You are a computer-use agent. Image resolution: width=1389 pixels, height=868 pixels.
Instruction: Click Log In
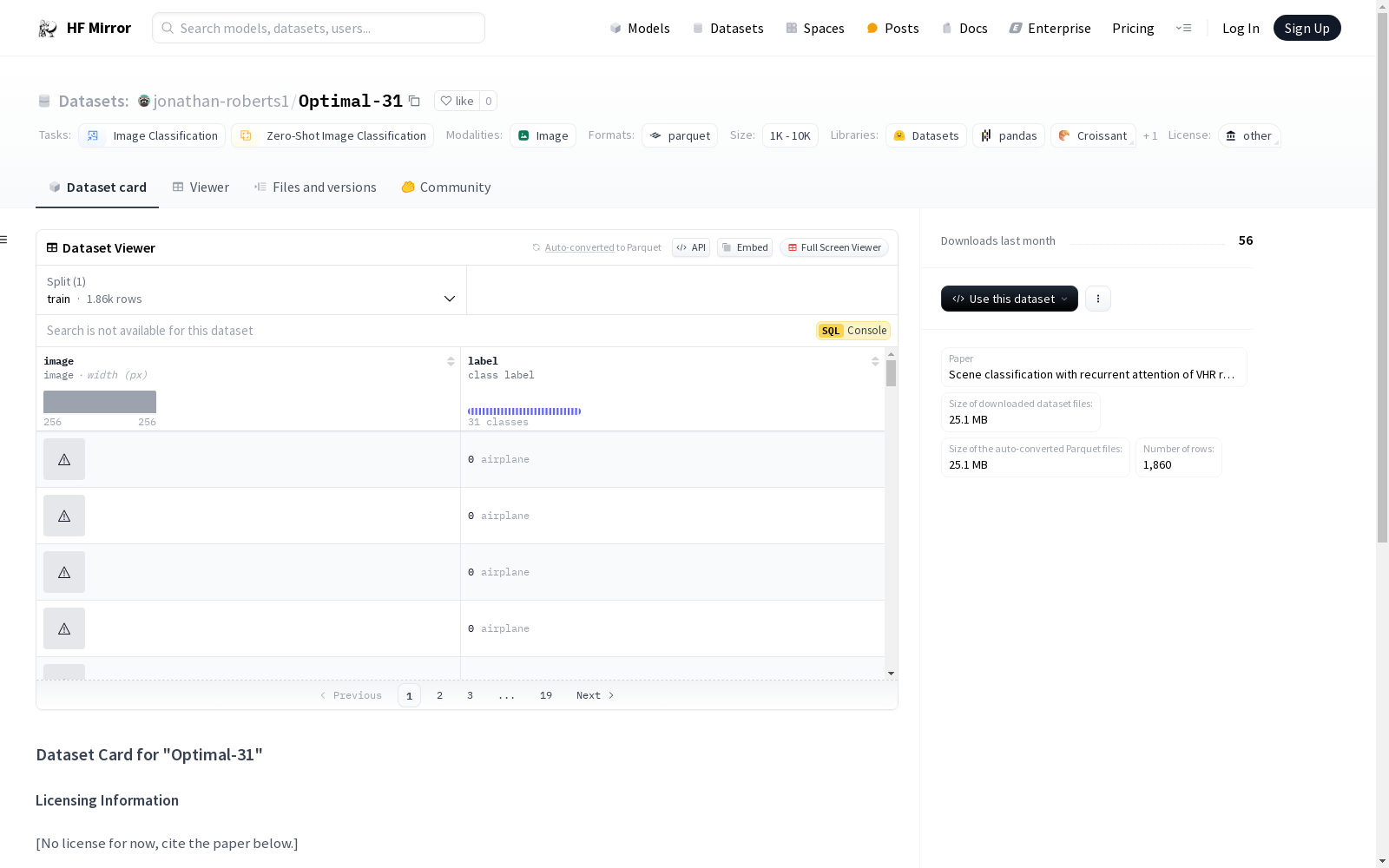pos(1241,28)
